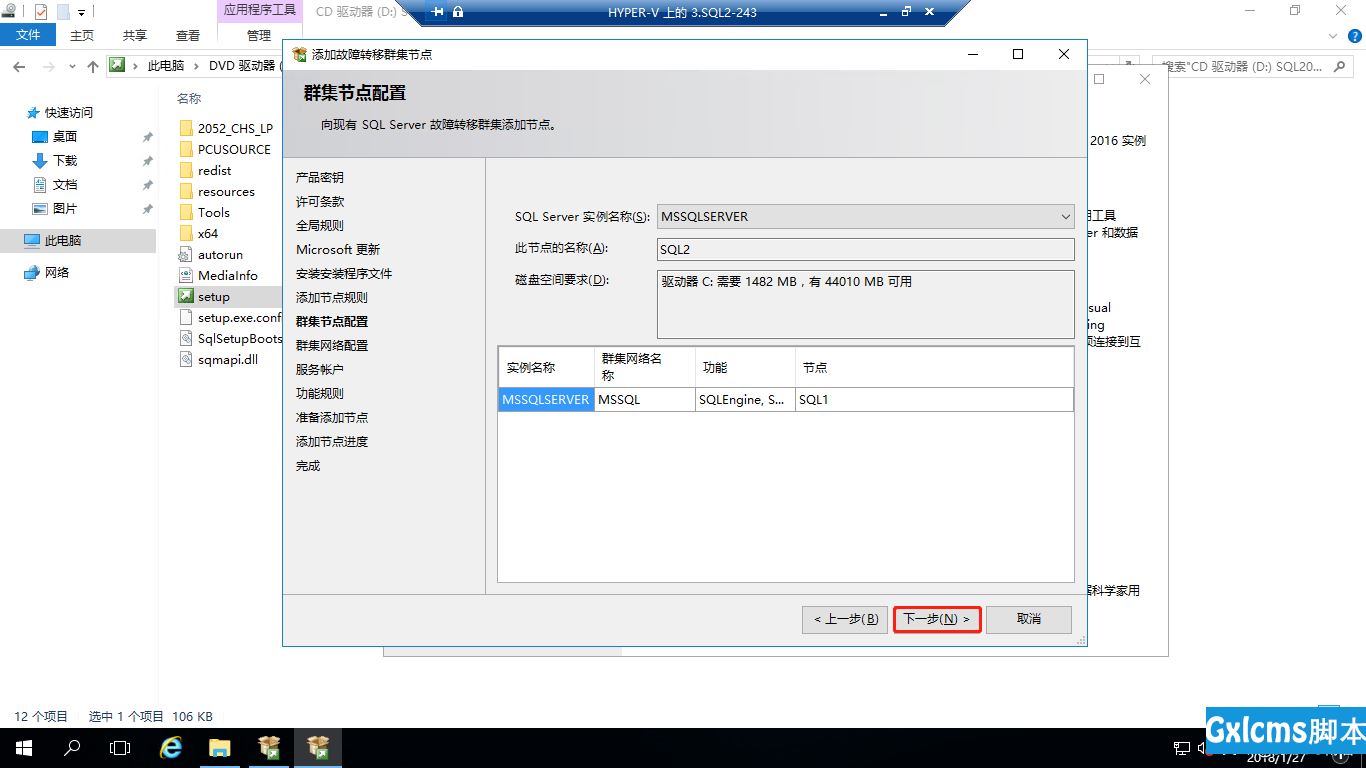Screen dimensions: 1366x768
Task: Switch to the 共享 ribbon tab
Action: (x=135, y=35)
